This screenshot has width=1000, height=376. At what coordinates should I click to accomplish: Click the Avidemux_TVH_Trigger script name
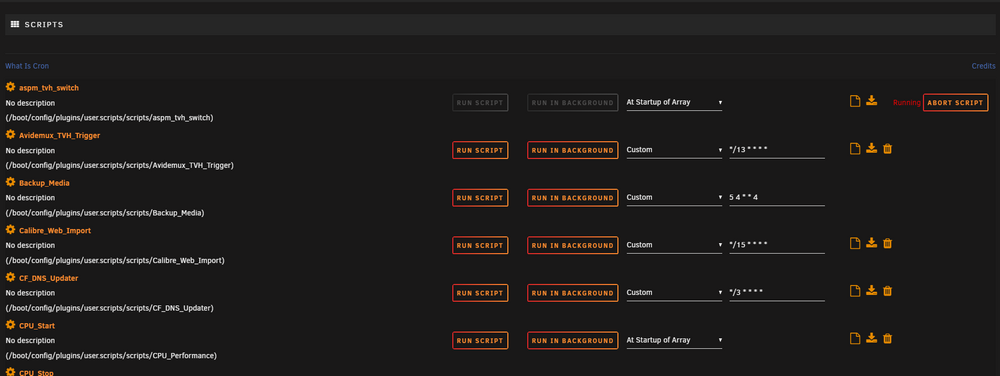click(59, 136)
